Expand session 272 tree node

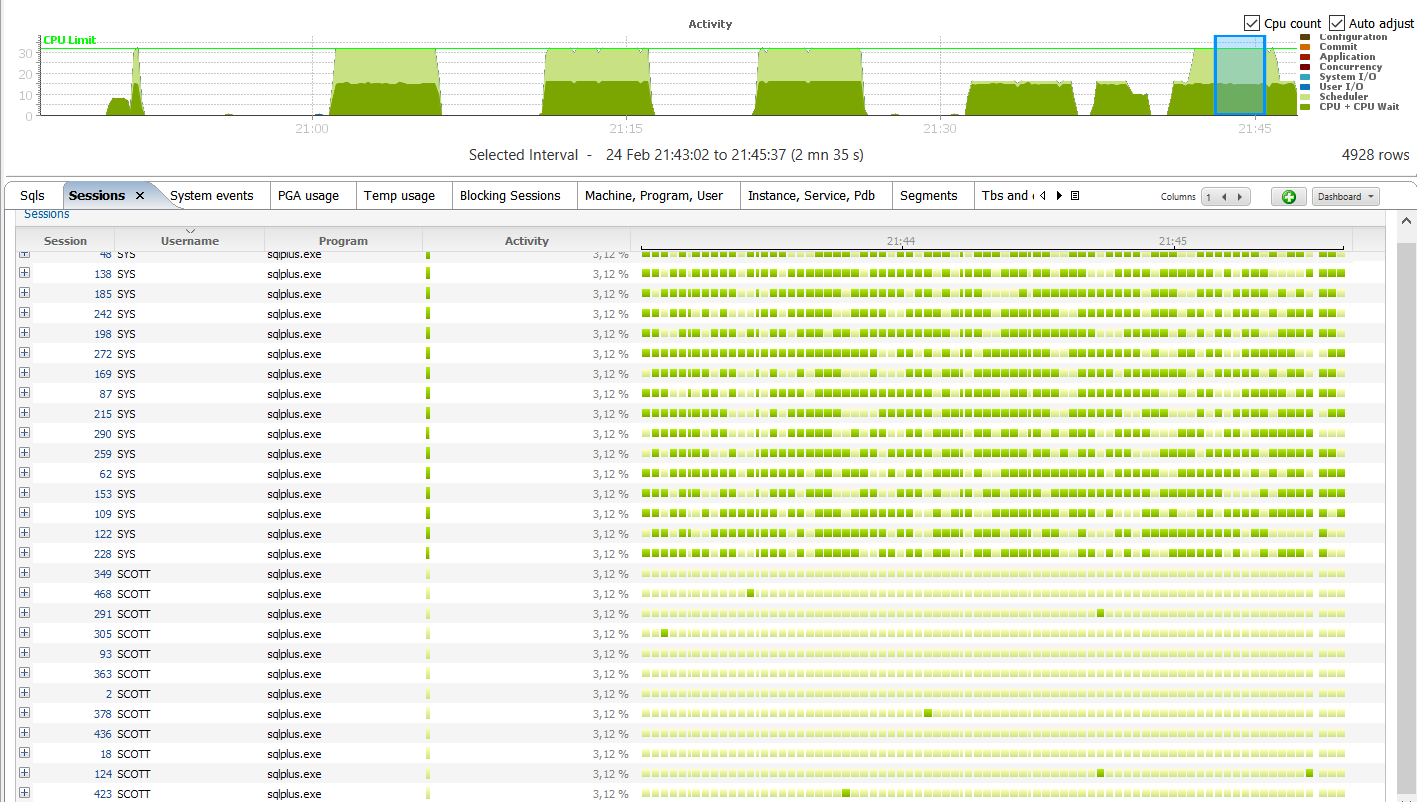click(24, 353)
